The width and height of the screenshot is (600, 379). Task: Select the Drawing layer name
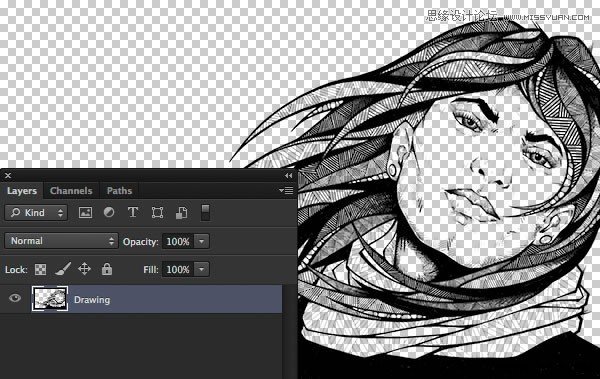pos(92,300)
